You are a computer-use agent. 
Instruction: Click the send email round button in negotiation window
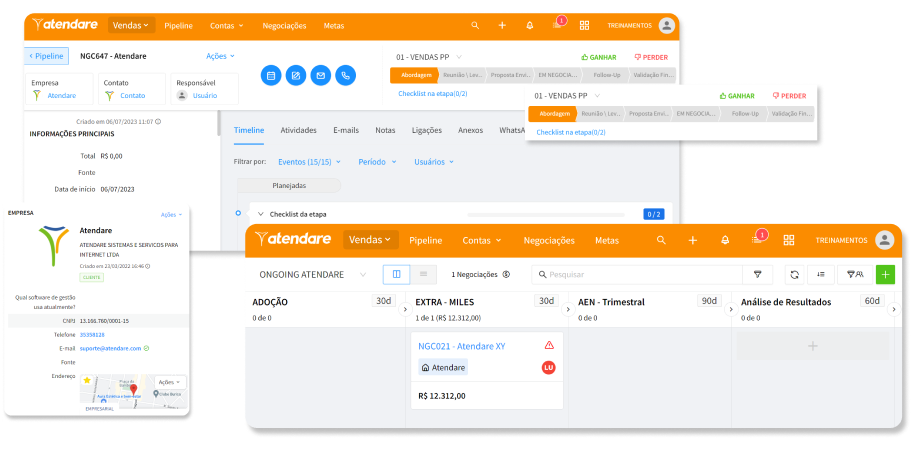pos(321,75)
